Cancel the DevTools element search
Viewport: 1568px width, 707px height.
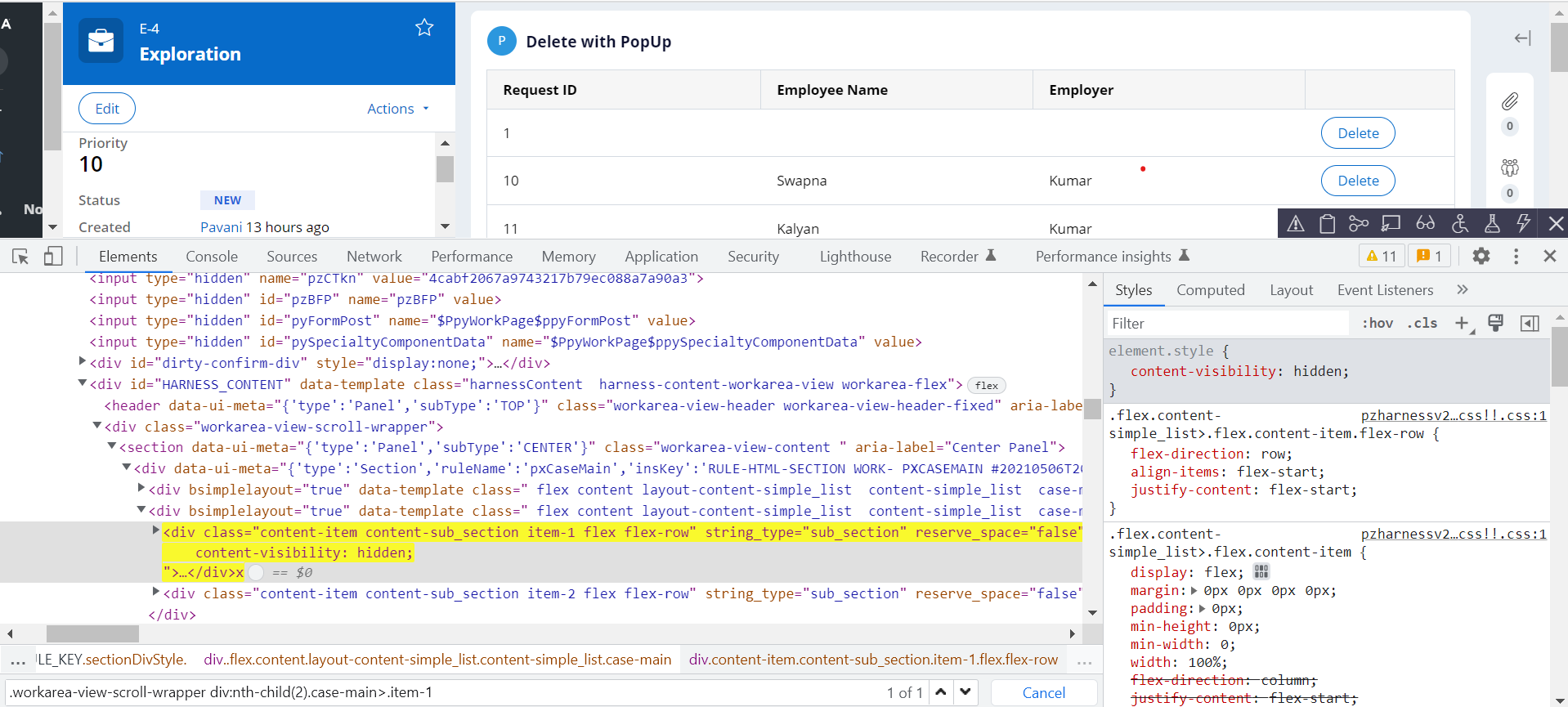1044,693
